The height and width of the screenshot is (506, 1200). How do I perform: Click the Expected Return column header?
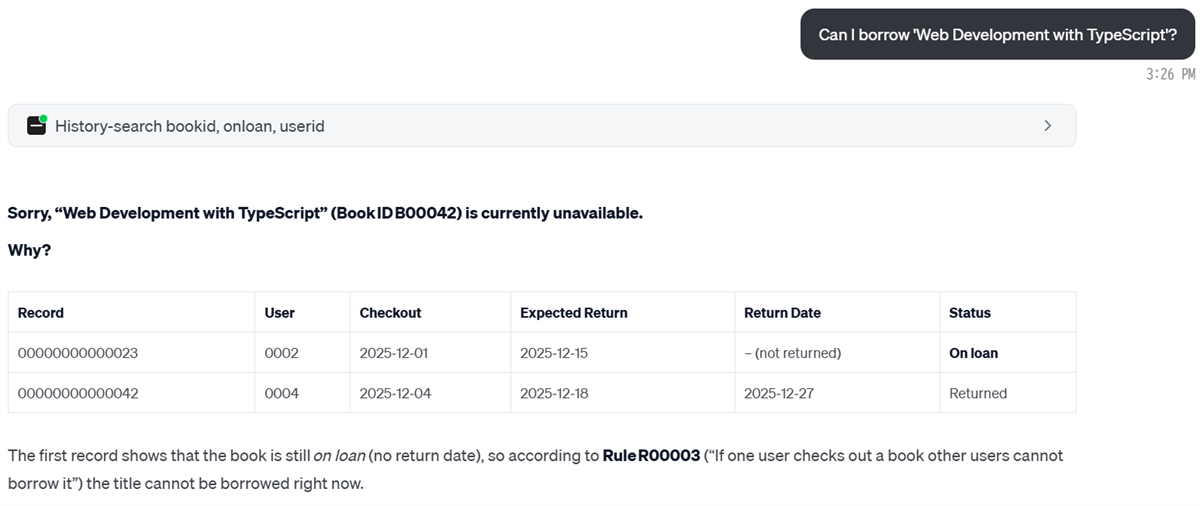(x=574, y=313)
